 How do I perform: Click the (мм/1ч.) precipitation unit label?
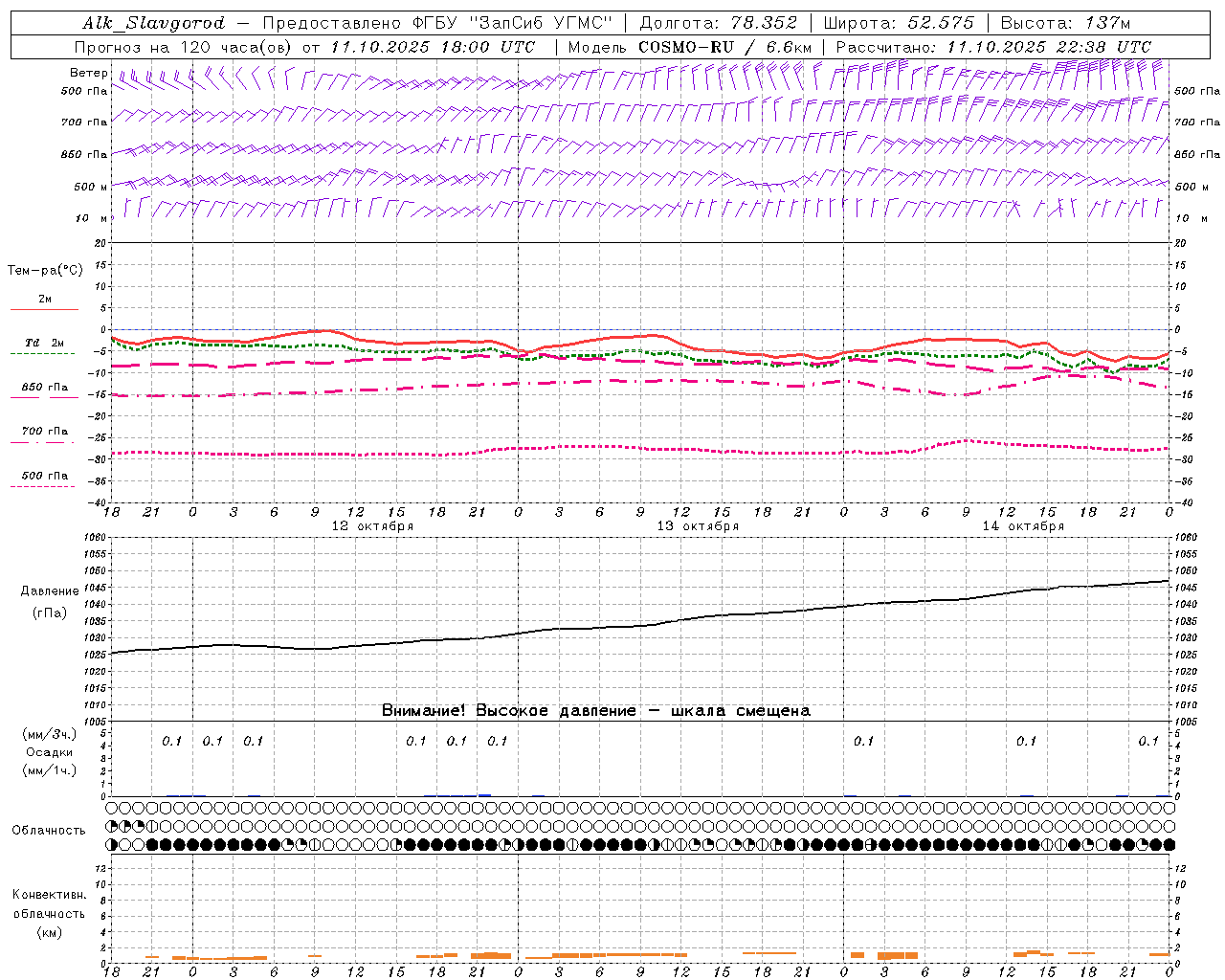pos(50,770)
